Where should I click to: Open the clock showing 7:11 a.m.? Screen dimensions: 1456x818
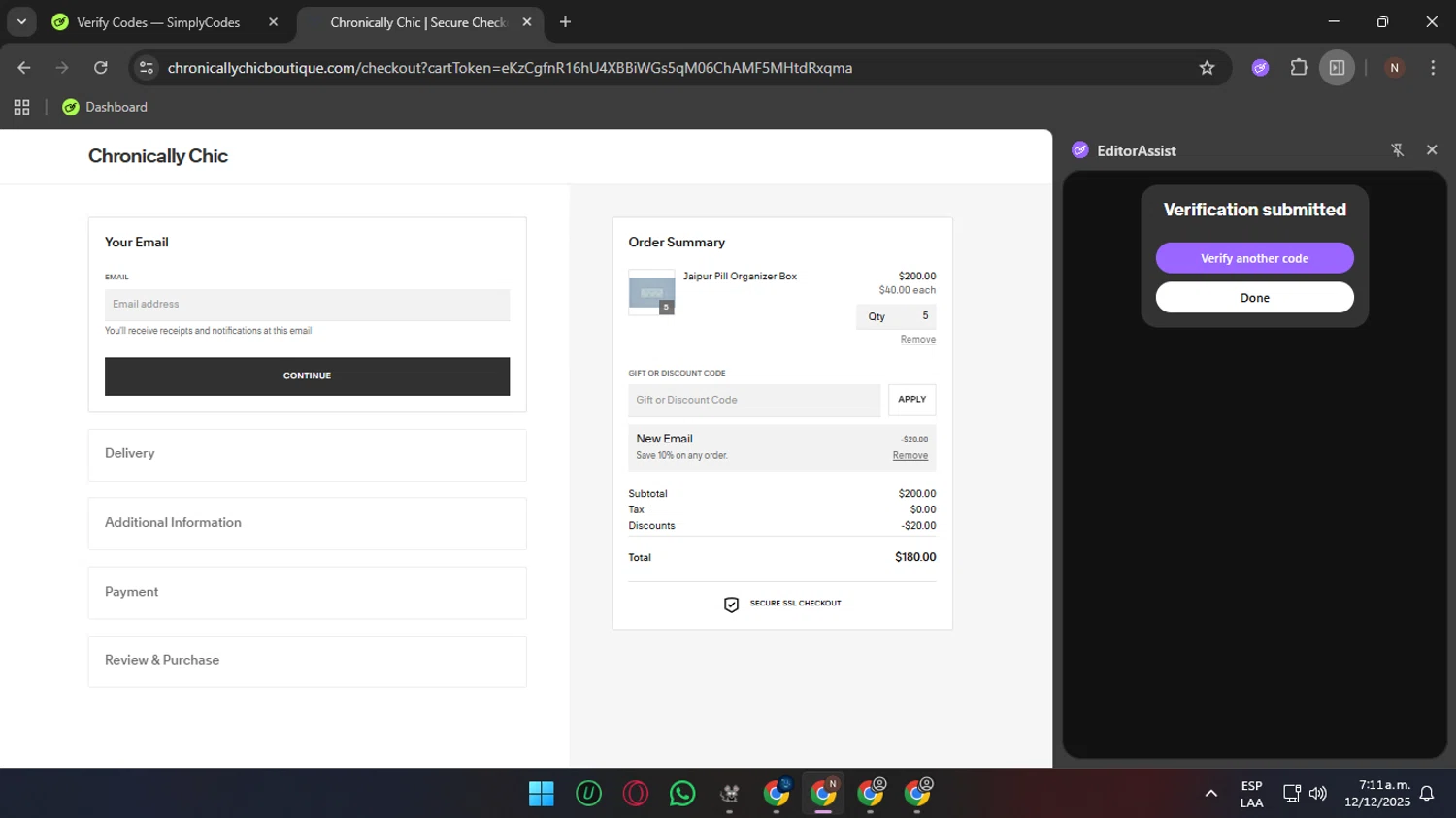pyautogui.click(x=1377, y=794)
